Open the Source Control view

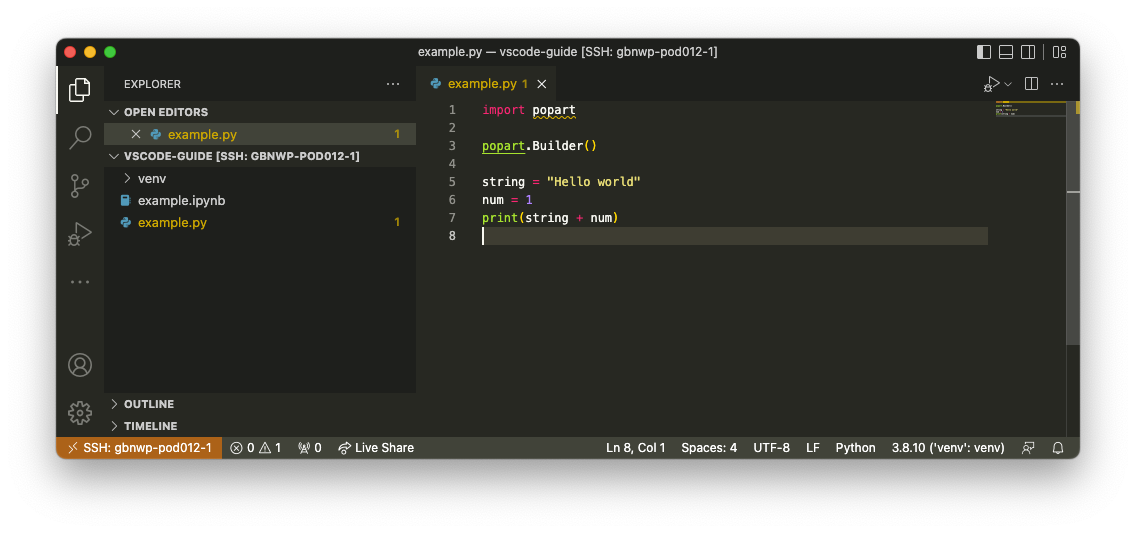(x=80, y=186)
